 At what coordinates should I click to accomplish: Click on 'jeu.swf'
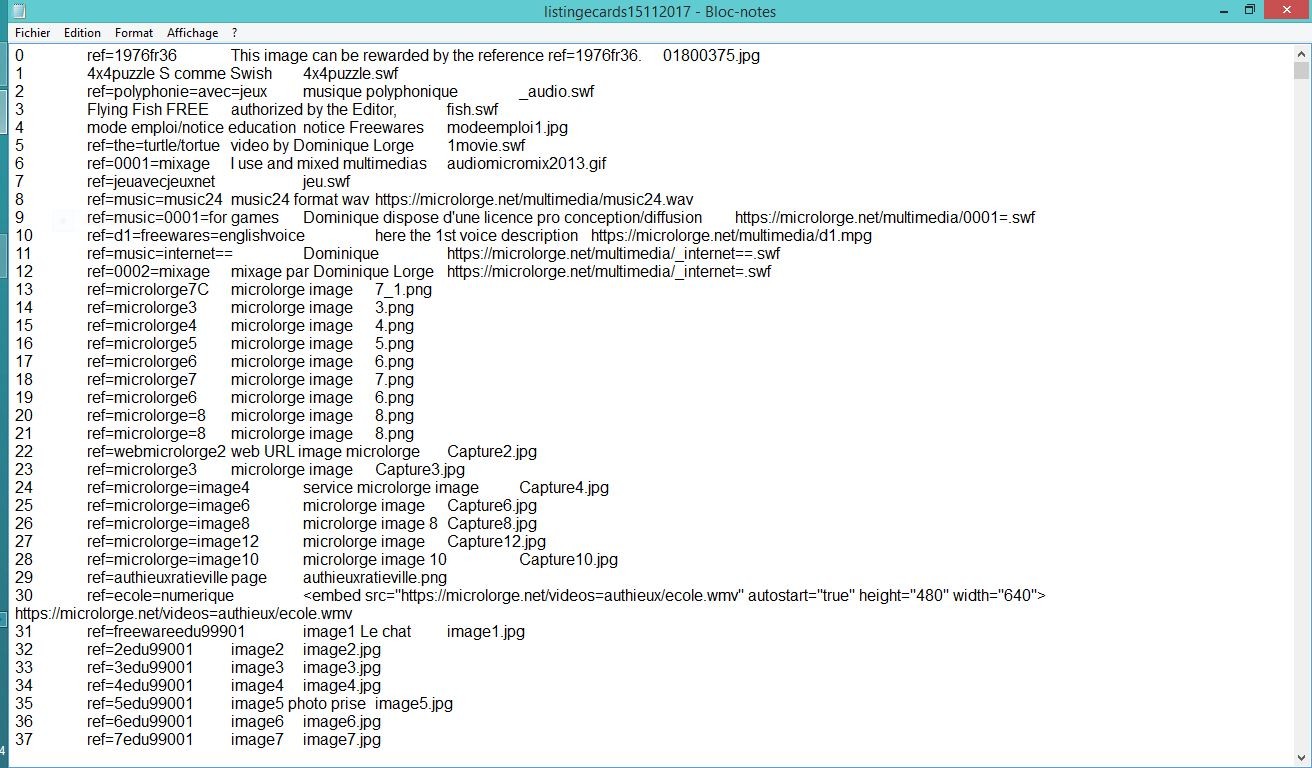(x=326, y=182)
